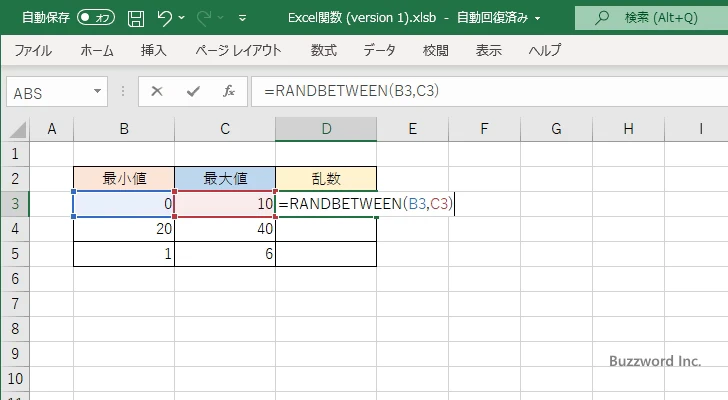728x400 pixels.
Task: Select row 2 header
Action: coord(15,179)
